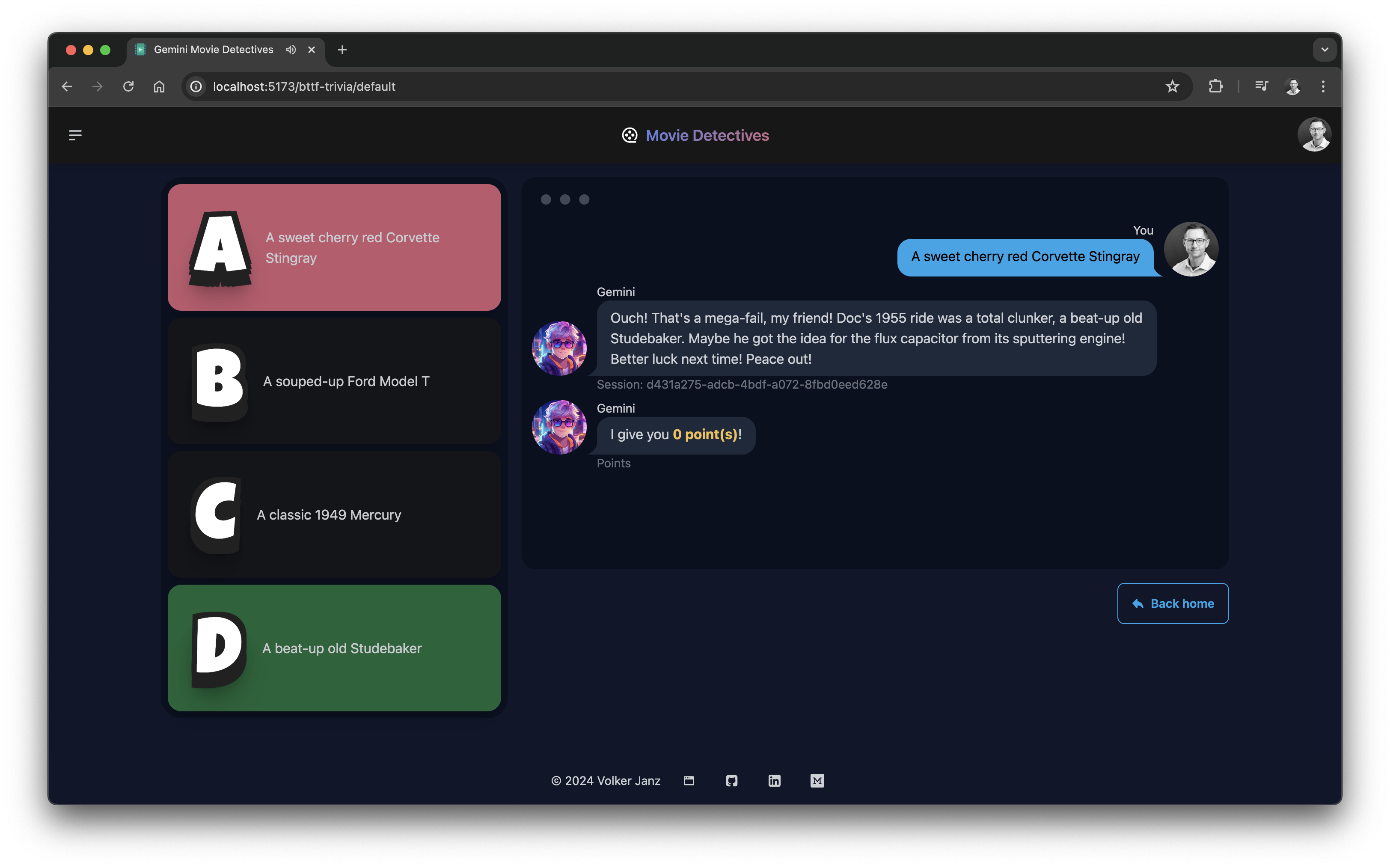Screen dimensions: 1390x868
Task: Click the film reel logo icon
Action: 630,136
